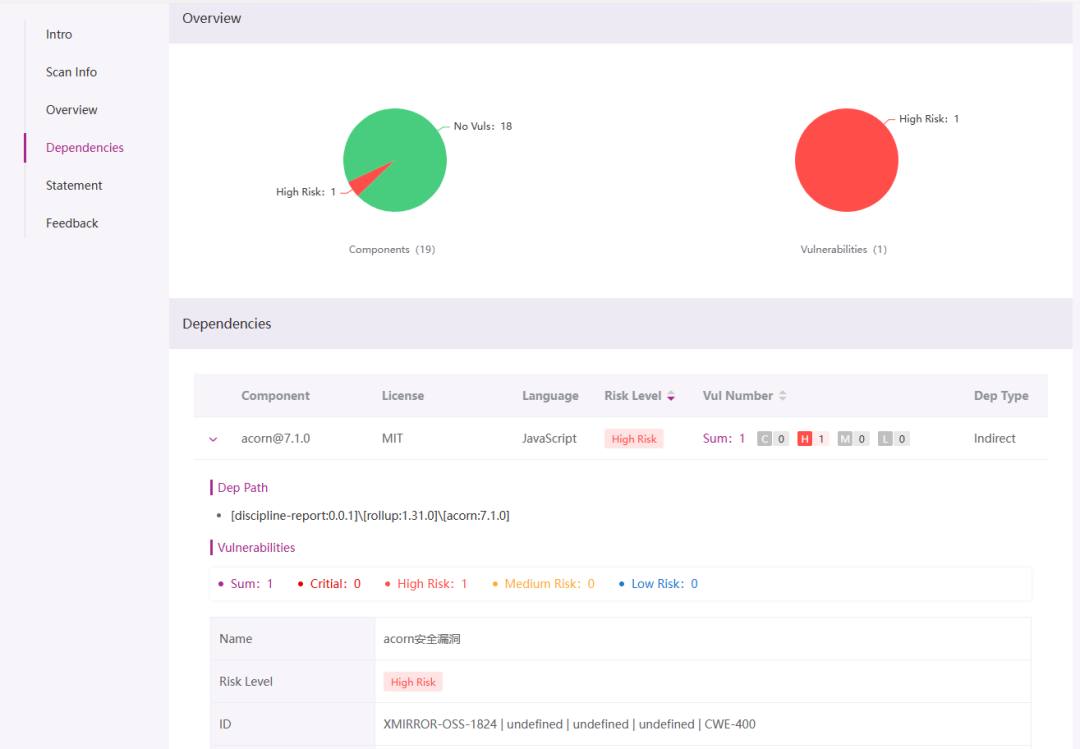This screenshot has width=1080, height=749.
Task: Sort the table by Risk Level
Action: coord(671,395)
